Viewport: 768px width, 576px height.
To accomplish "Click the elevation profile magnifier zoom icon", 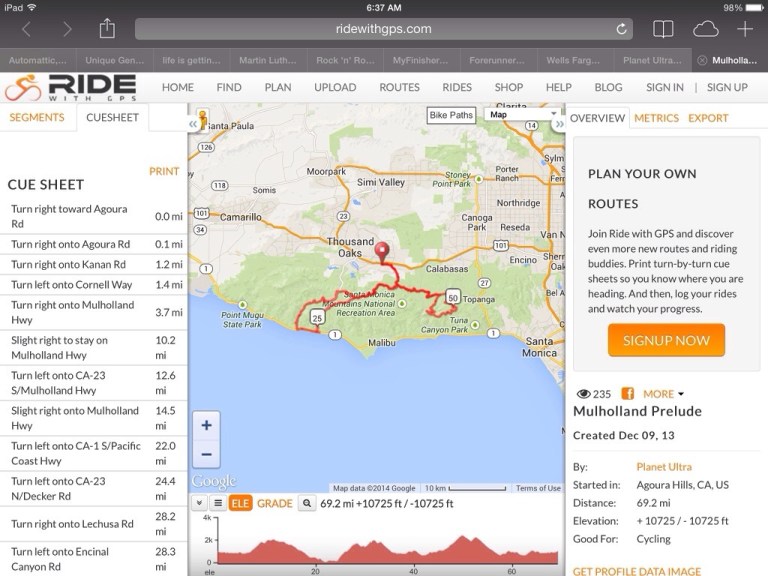I will (308, 503).
